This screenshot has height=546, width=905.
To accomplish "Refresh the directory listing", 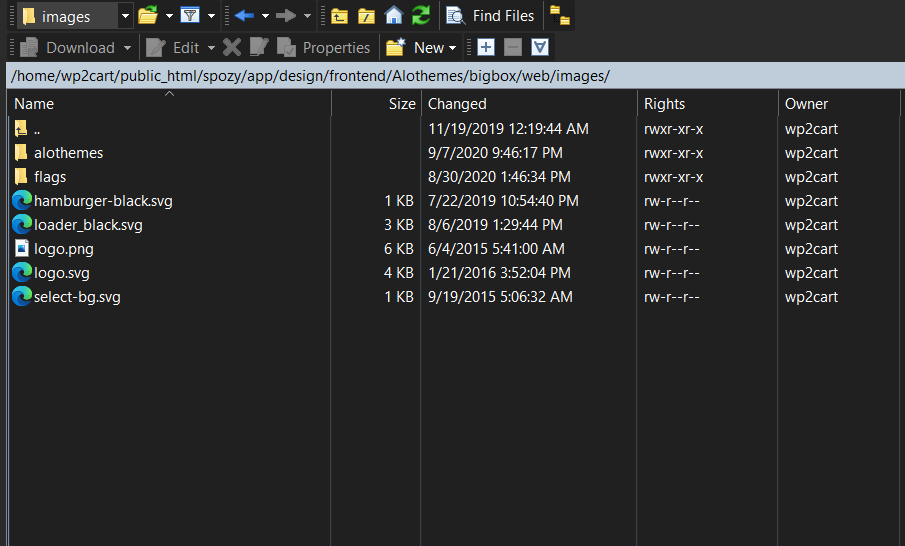I will coord(421,16).
